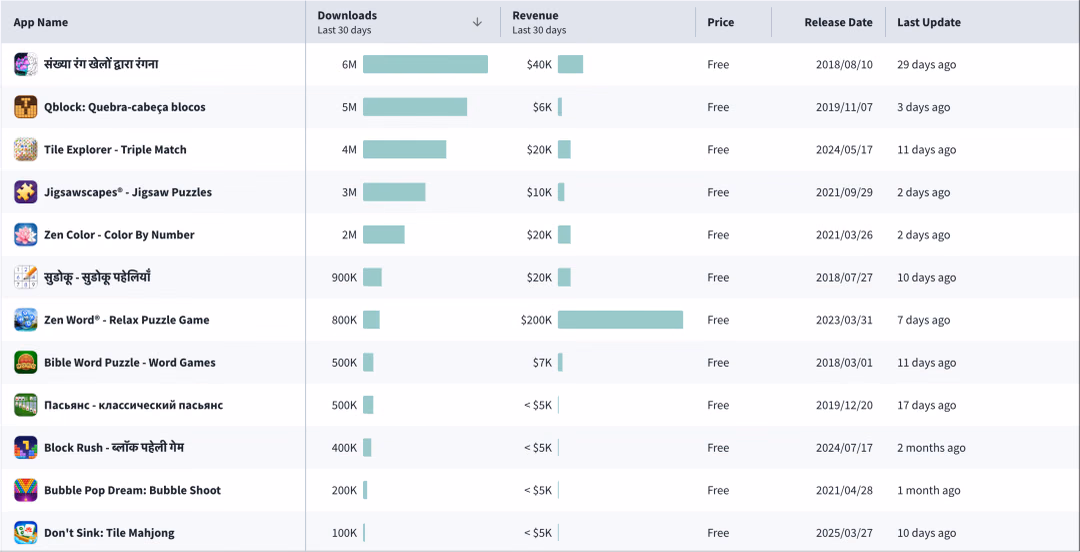Click release date 2025/03/27
The width and height of the screenshot is (1080, 552).
tap(844, 533)
